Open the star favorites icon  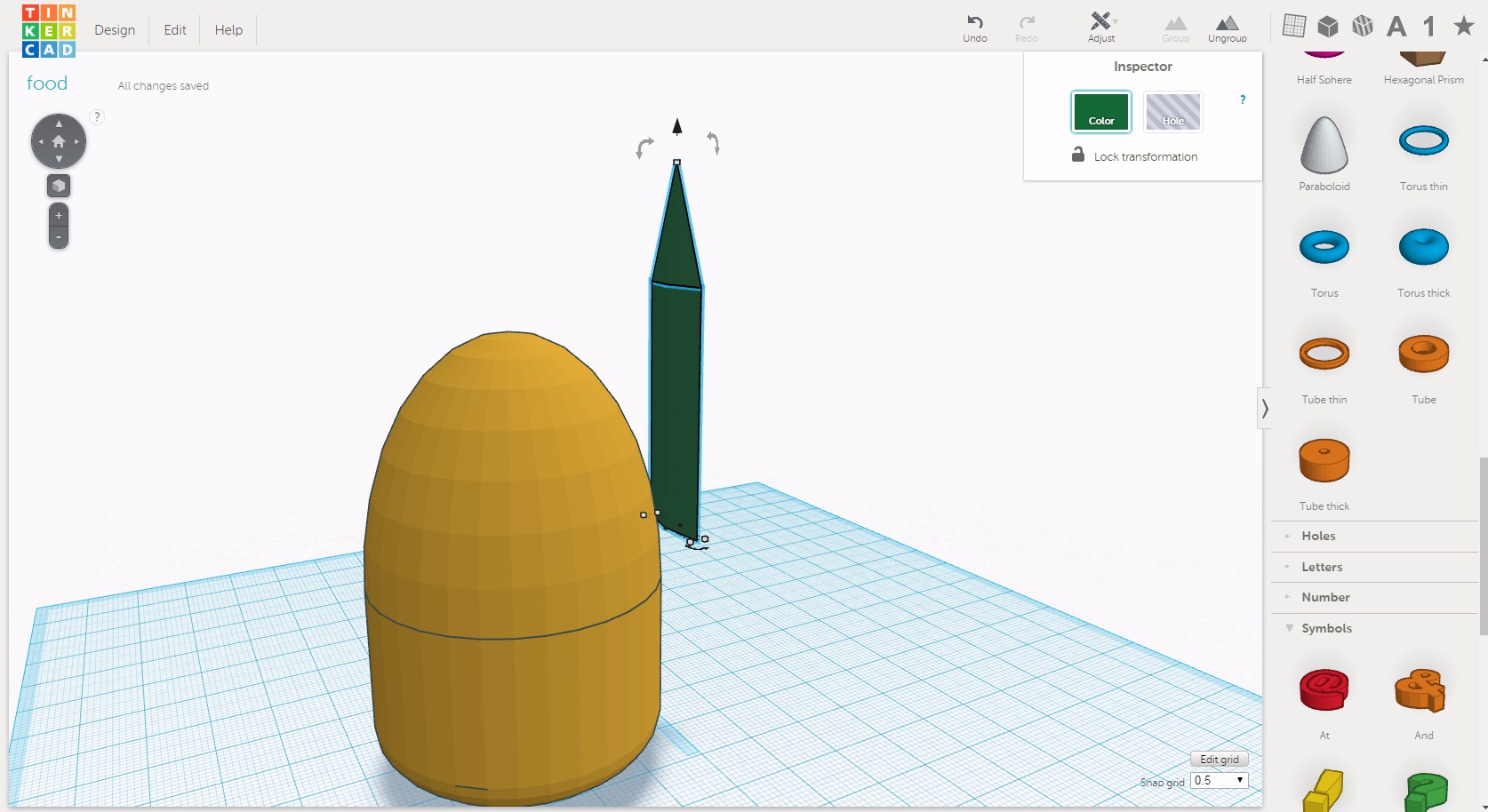(x=1464, y=26)
